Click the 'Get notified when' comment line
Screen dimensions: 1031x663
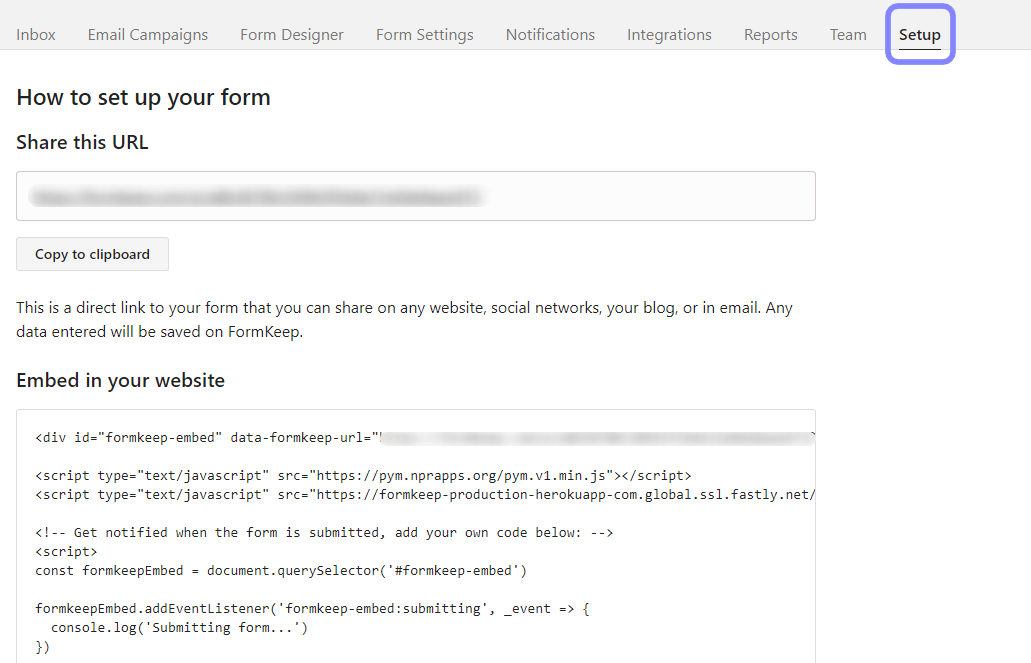324,533
